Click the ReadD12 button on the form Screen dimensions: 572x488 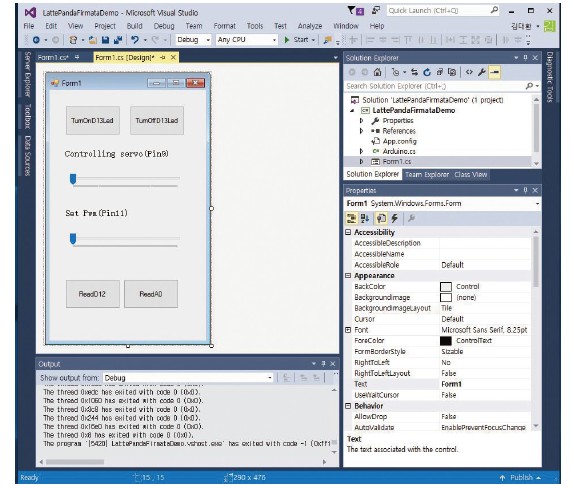tap(93, 294)
